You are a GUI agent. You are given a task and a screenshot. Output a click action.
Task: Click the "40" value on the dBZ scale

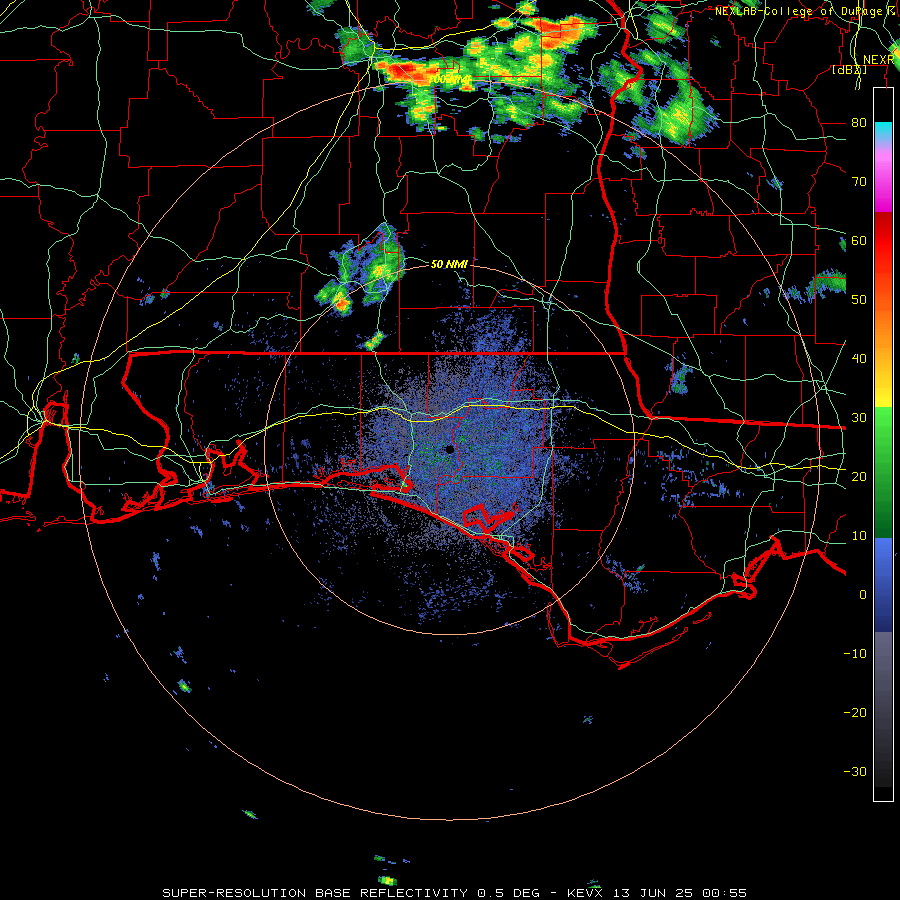tap(859, 358)
